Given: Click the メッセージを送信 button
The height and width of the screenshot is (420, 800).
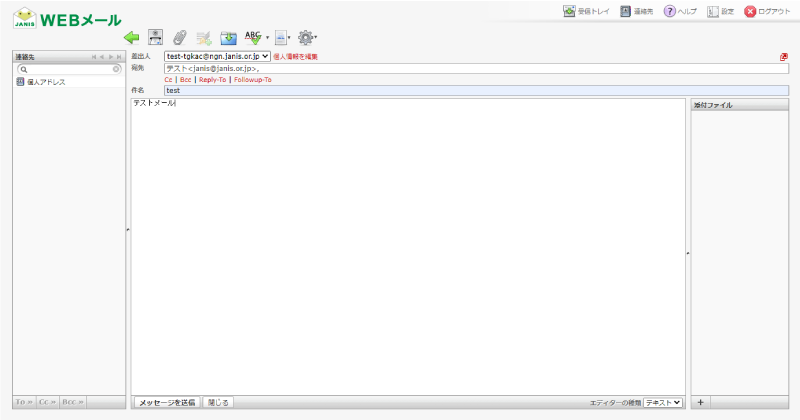Looking at the screenshot, I should click(167, 403).
